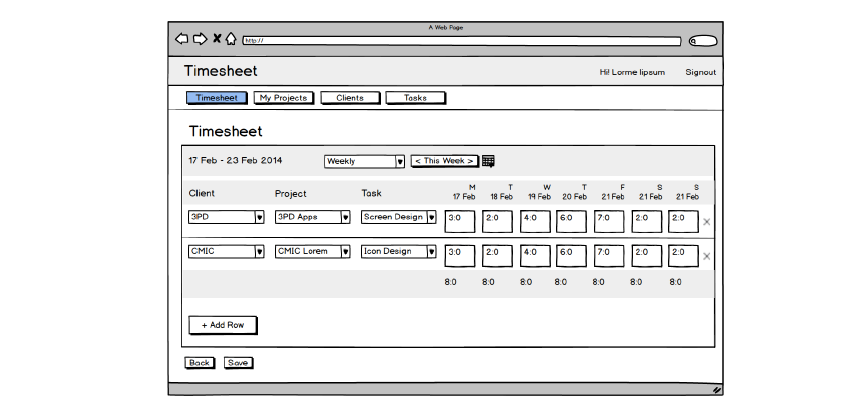
Task: Open the Icon Design task dropdown
Action: (432, 252)
